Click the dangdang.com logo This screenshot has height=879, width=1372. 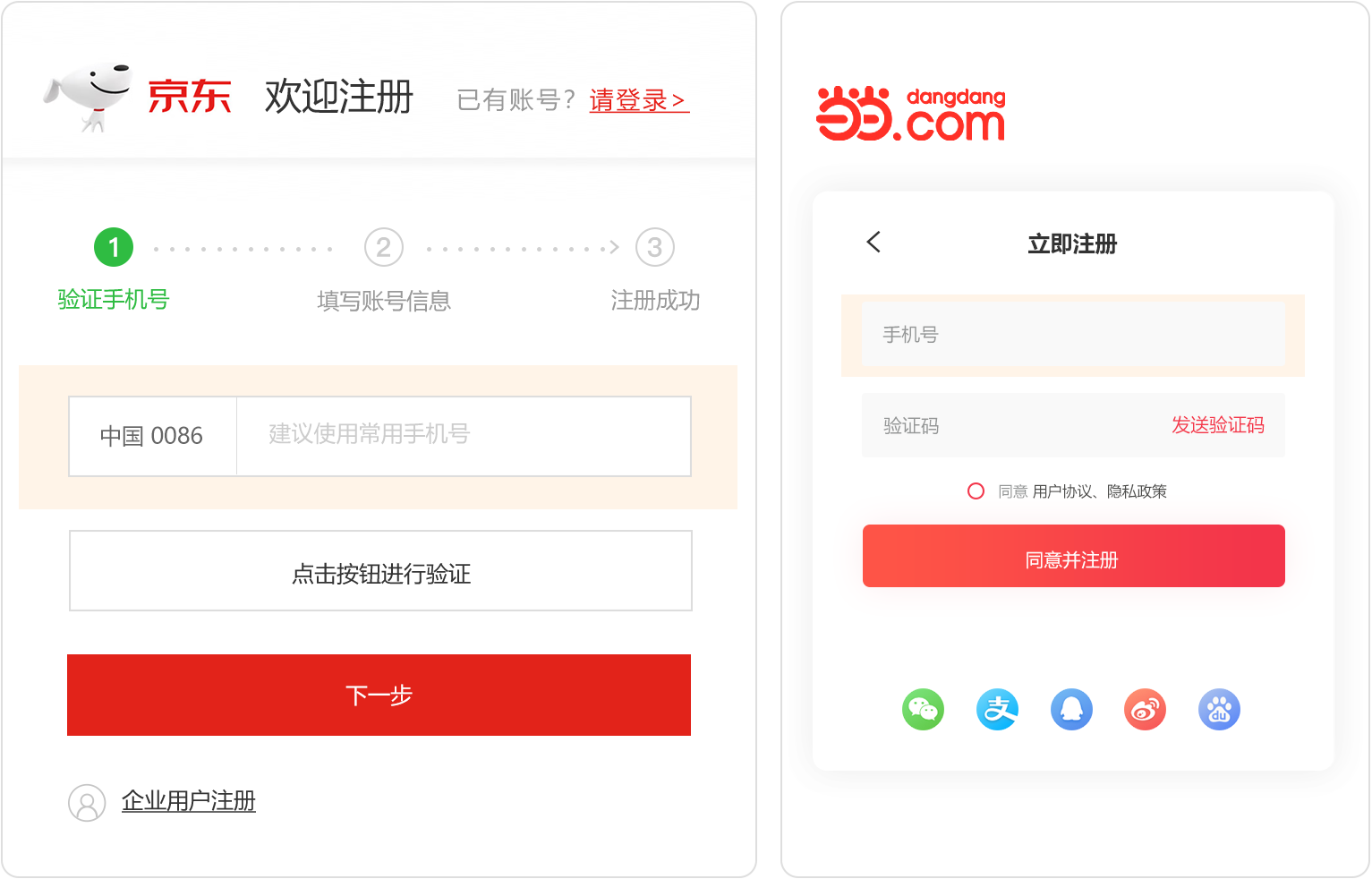pyautogui.click(x=911, y=114)
